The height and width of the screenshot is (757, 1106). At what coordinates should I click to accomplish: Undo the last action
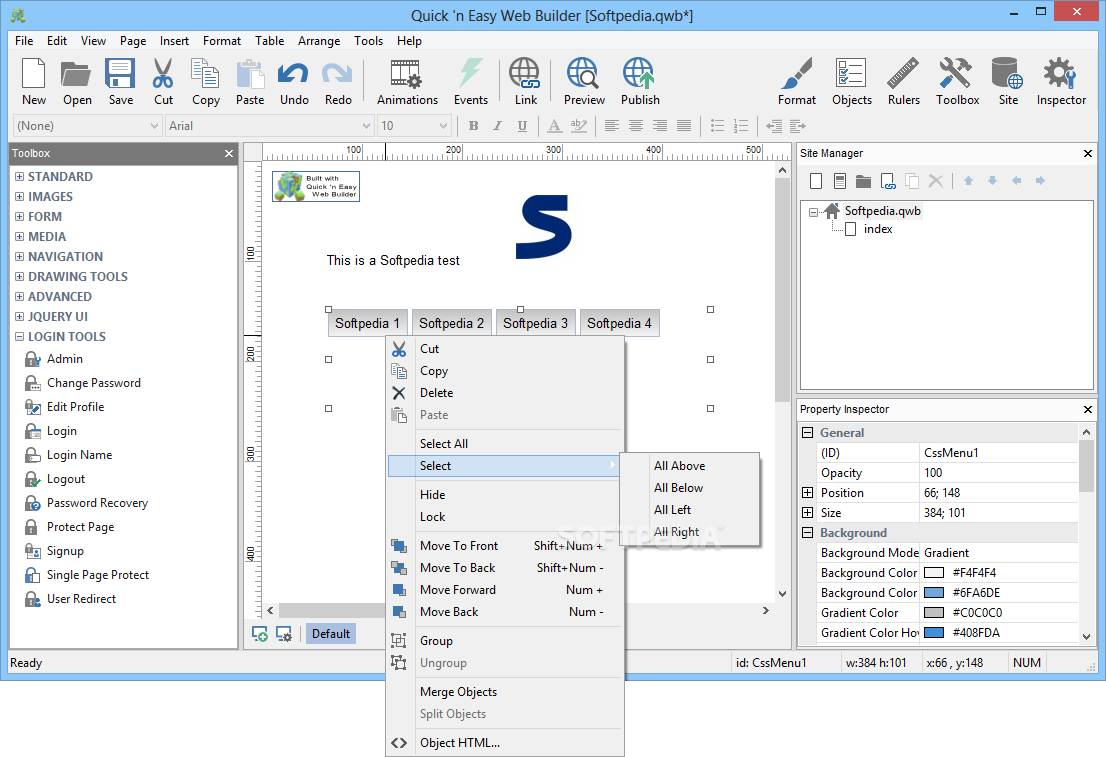(293, 82)
